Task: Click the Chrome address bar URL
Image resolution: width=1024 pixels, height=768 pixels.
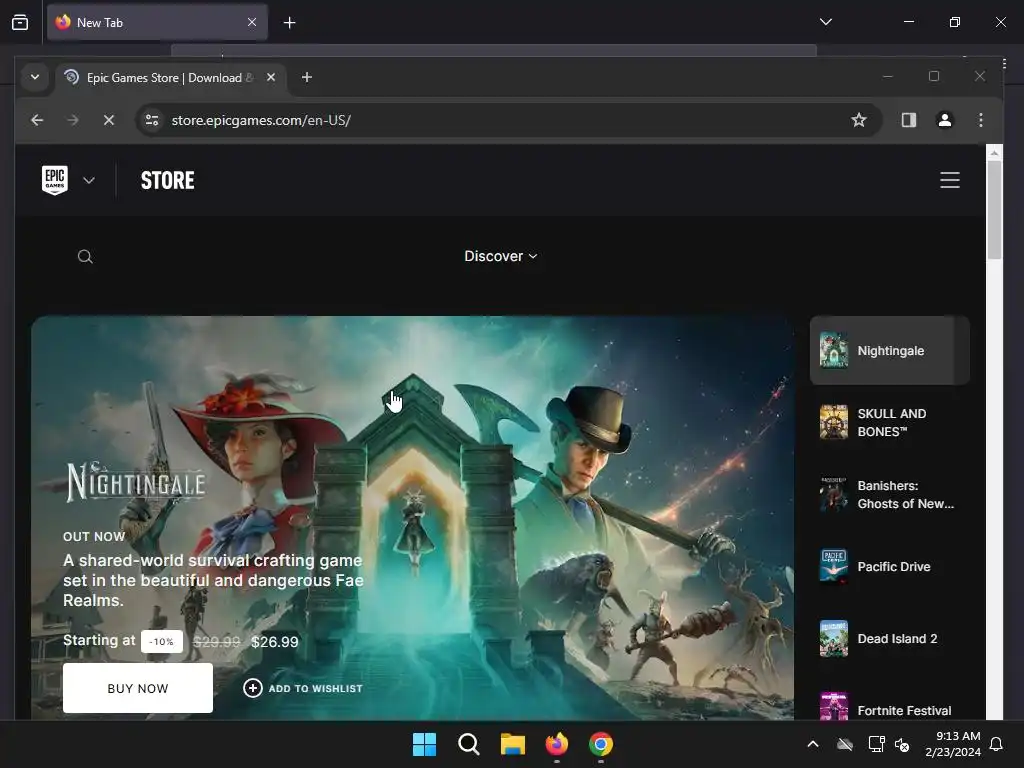Action: pyautogui.click(x=261, y=120)
